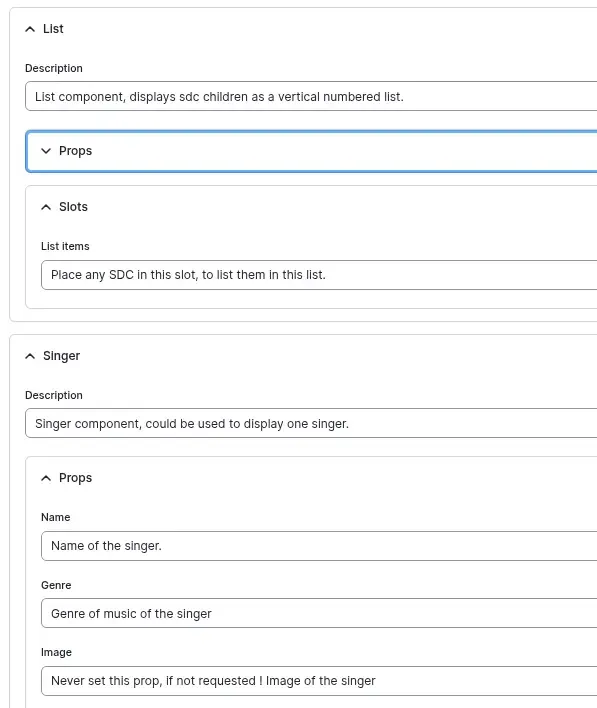This screenshot has height=708, width=597.
Task: Collapse the Slots panel chevron arrow
Action: [x=46, y=207]
